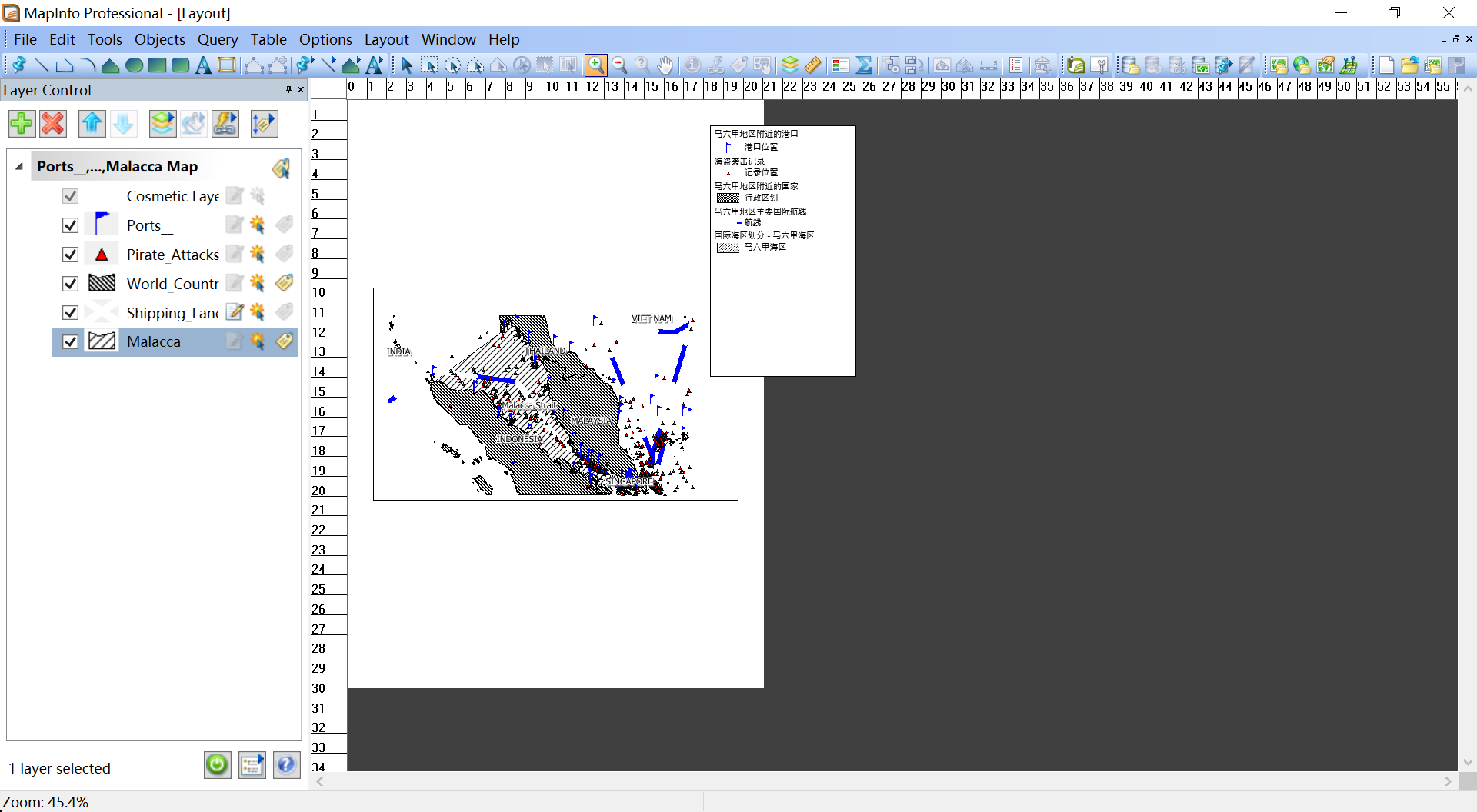Select the Polygon drawing tool
The width and height of the screenshot is (1477, 812).
coord(111,65)
